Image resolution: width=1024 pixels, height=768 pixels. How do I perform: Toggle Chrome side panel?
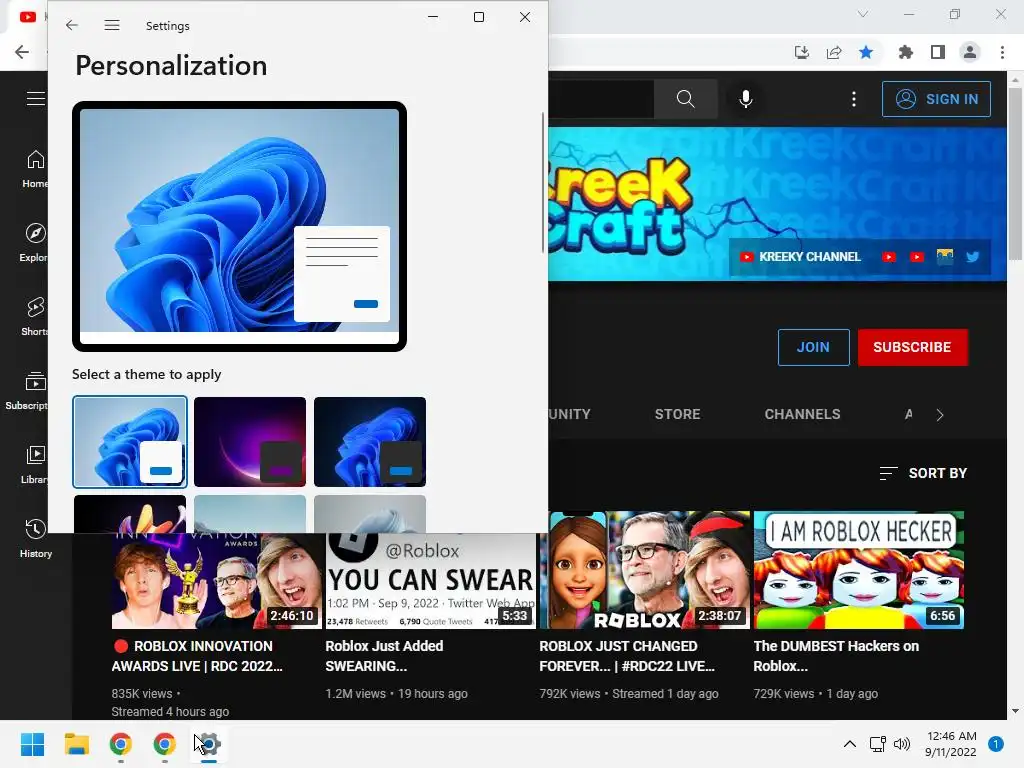pos(938,52)
